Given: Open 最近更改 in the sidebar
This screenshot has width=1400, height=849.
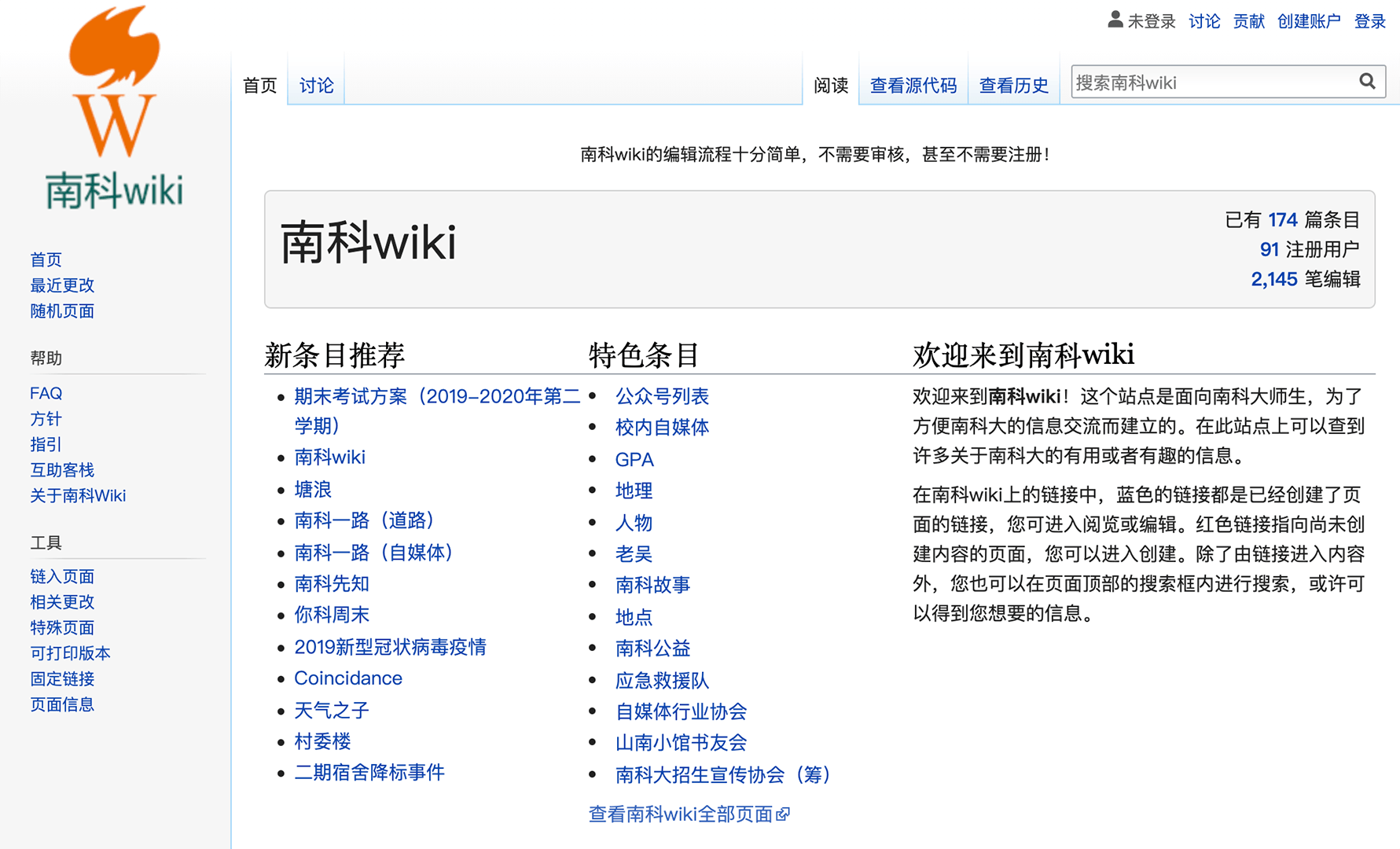Looking at the screenshot, I should point(62,285).
